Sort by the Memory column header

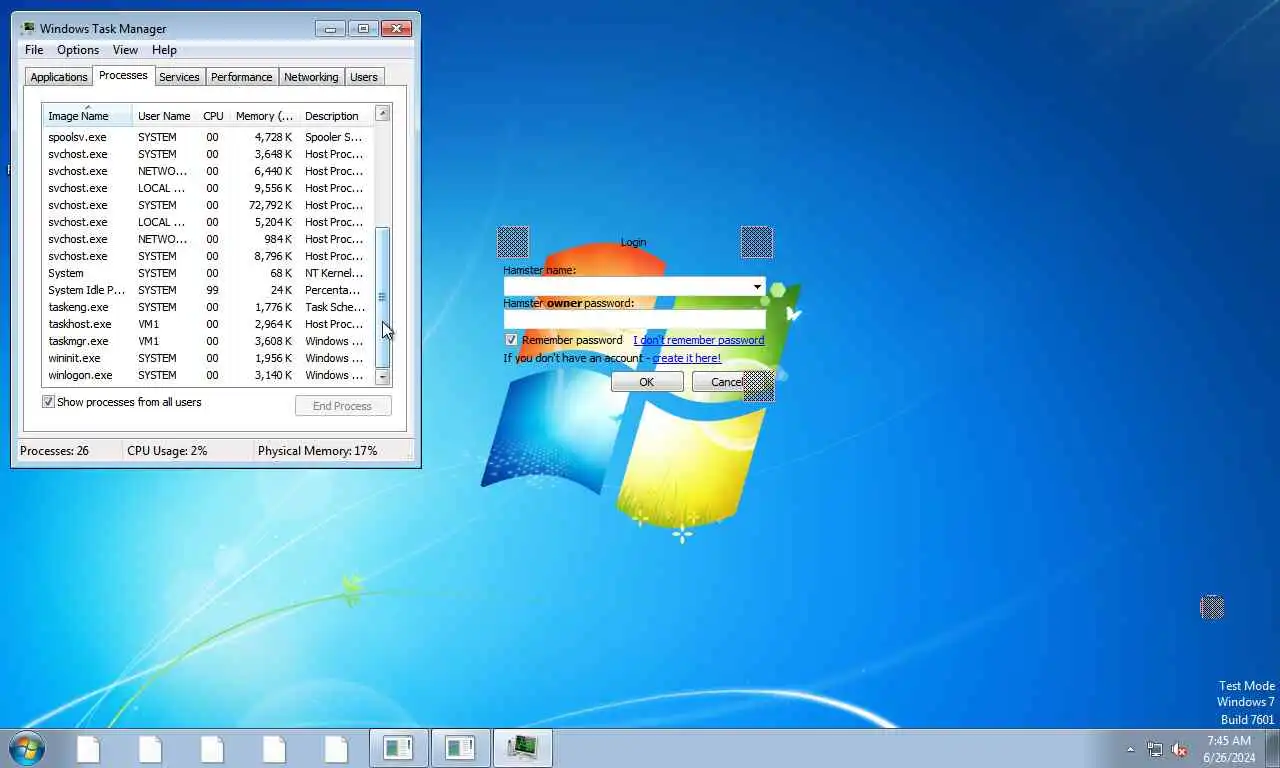264,116
